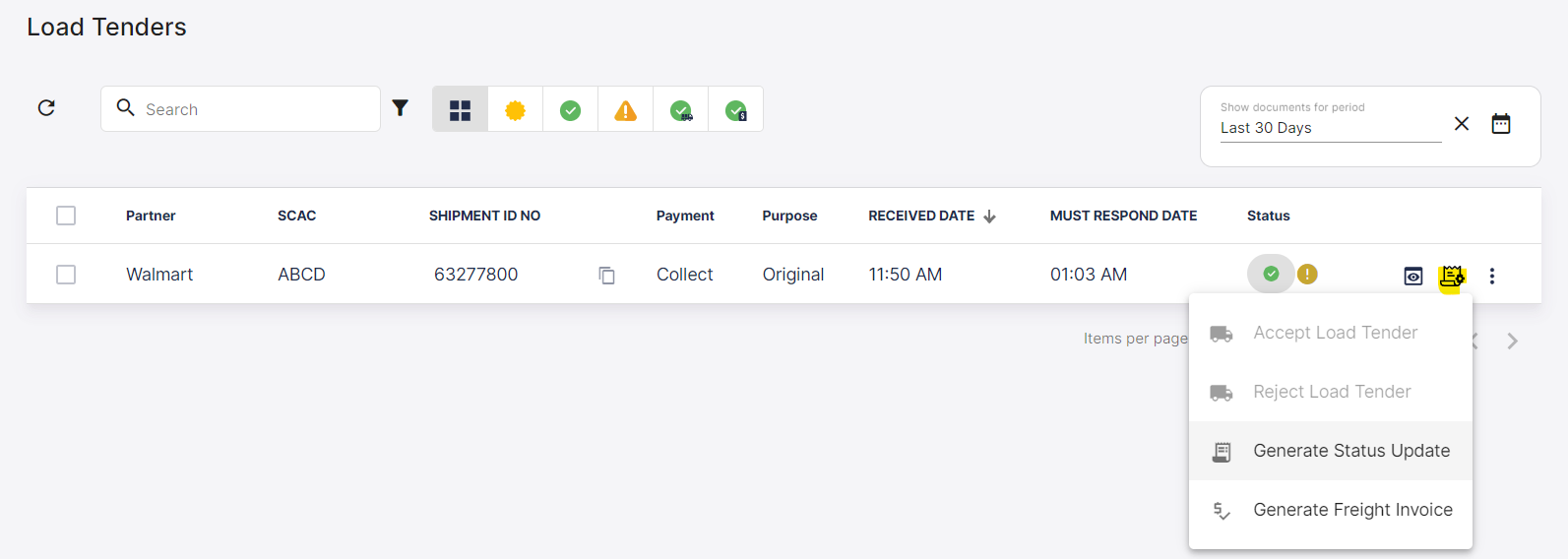The width and height of the screenshot is (1568, 559).
Task: Filter by new yellow badge status
Action: pos(515,109)
